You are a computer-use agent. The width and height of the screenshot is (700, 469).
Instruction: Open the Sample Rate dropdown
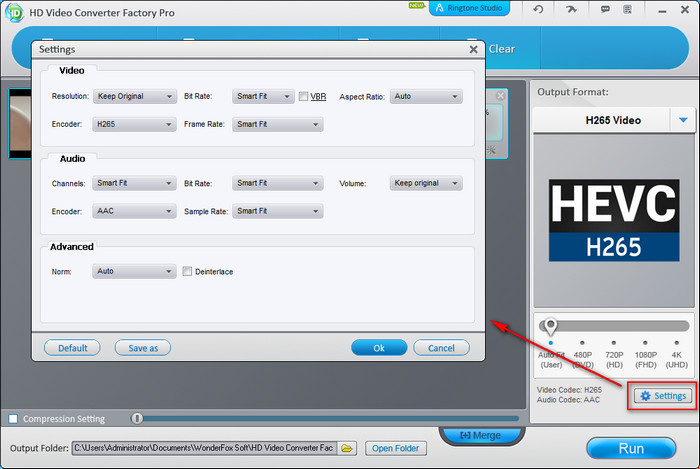277,211
